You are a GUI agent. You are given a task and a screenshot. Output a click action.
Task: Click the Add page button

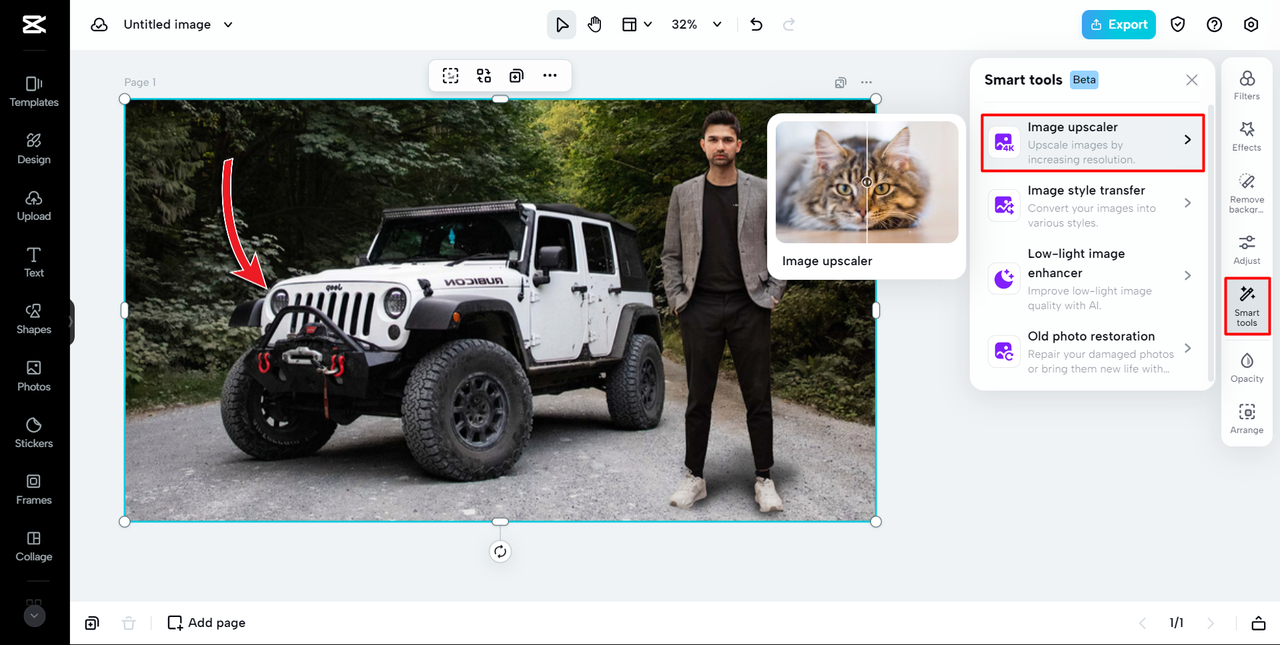206,623
